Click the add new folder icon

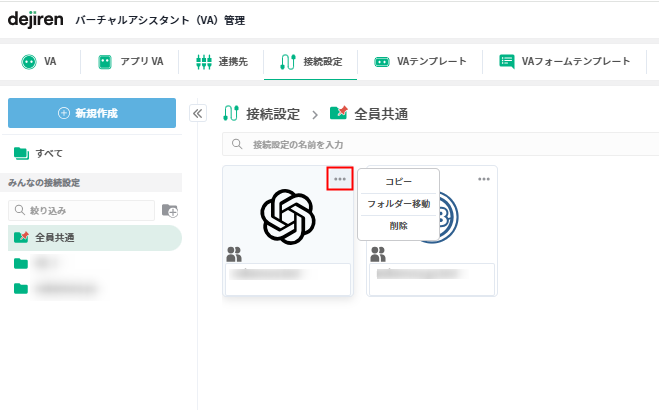(x=170, y=210)
